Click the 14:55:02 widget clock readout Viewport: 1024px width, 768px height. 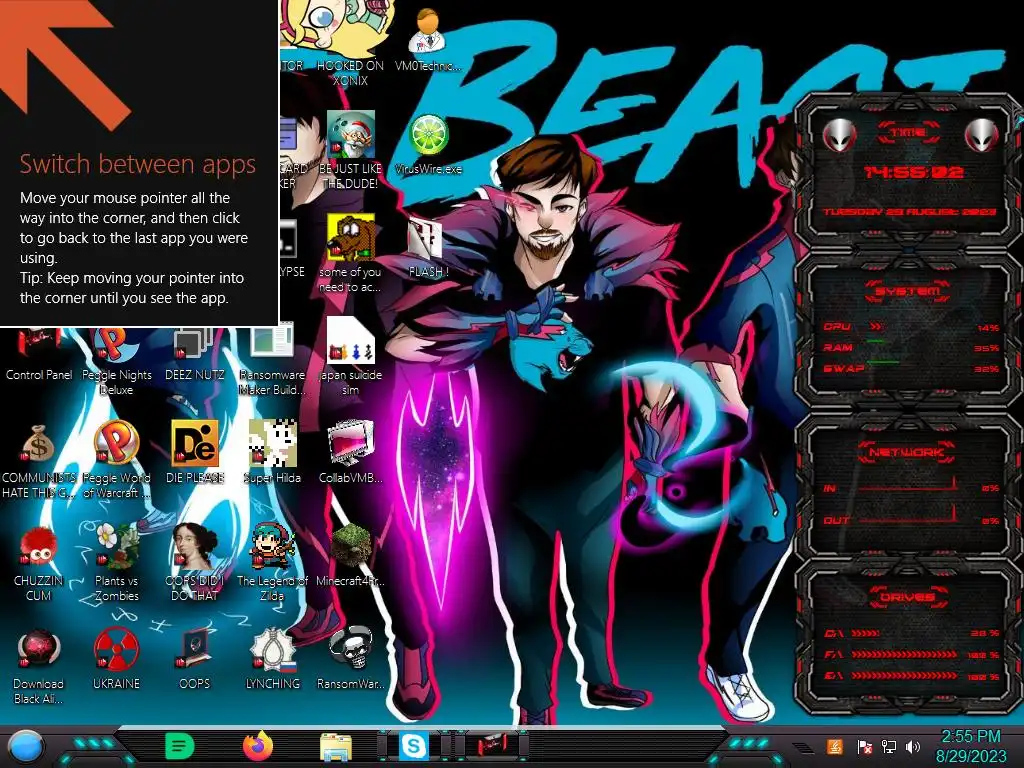coord(914,172)
